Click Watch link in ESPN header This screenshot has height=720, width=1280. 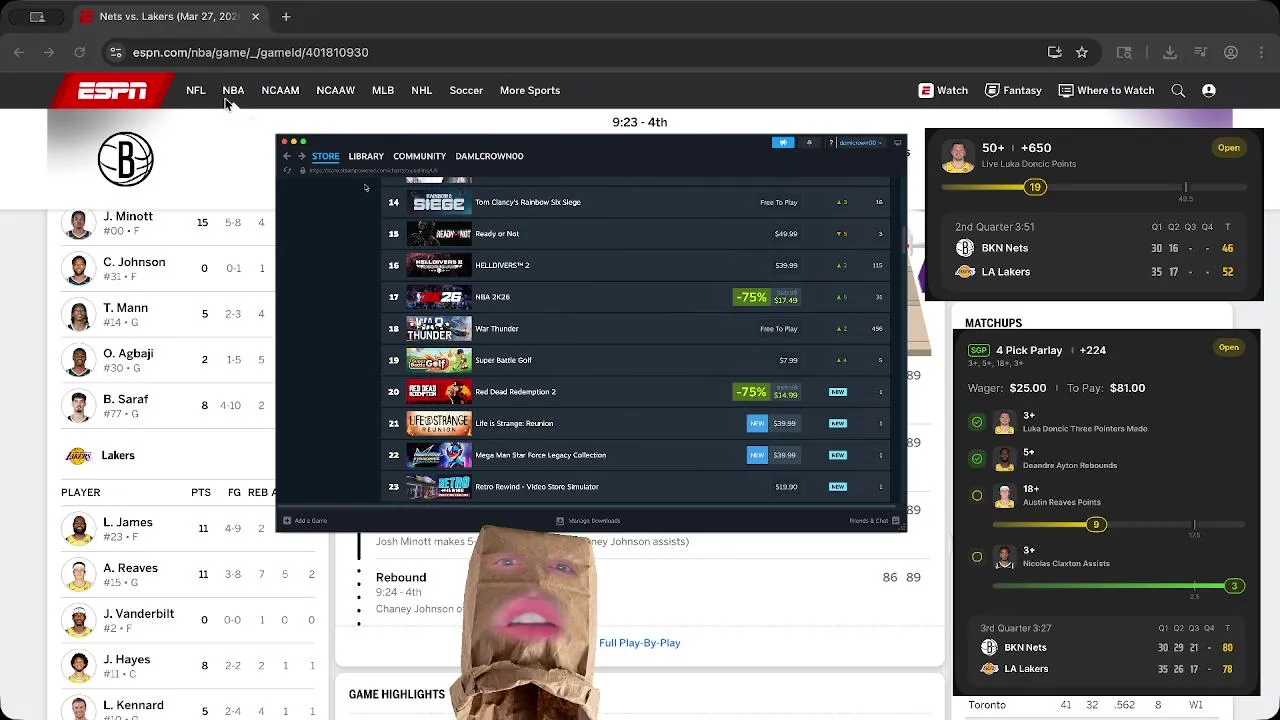tap(943, 91)
